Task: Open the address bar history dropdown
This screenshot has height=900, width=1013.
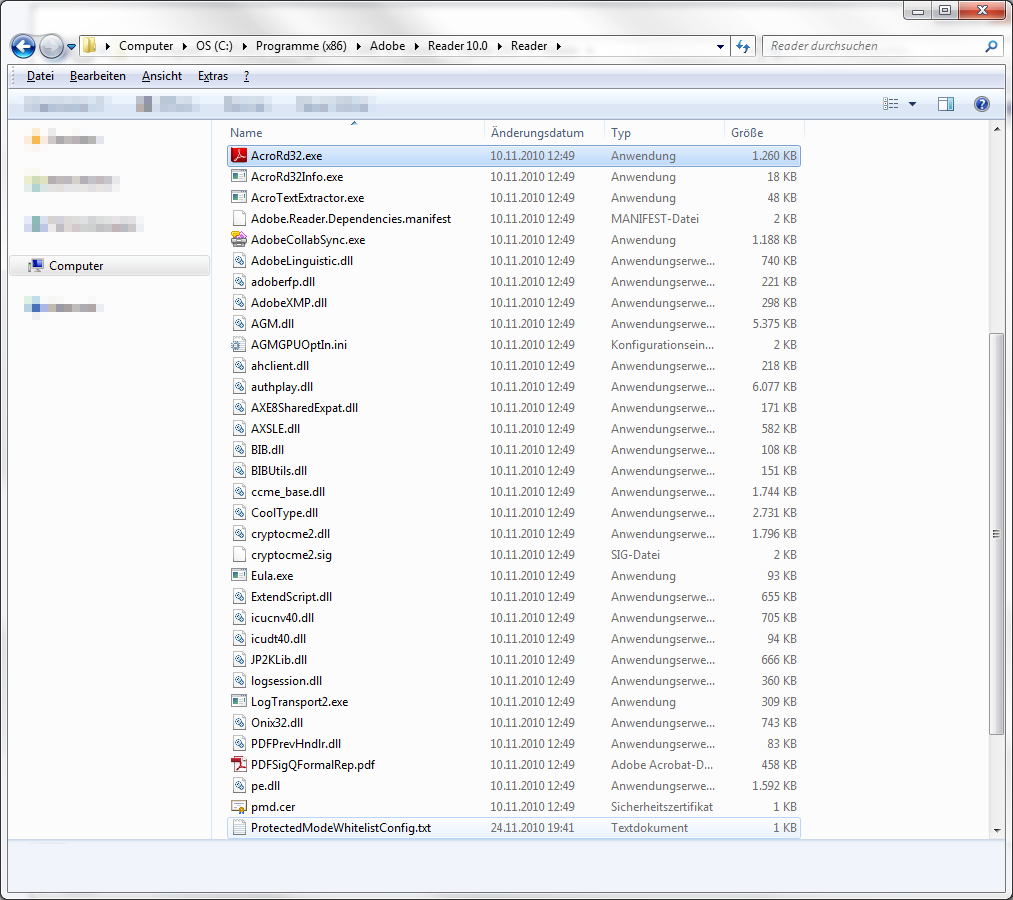Action: (x=720, y=47)
